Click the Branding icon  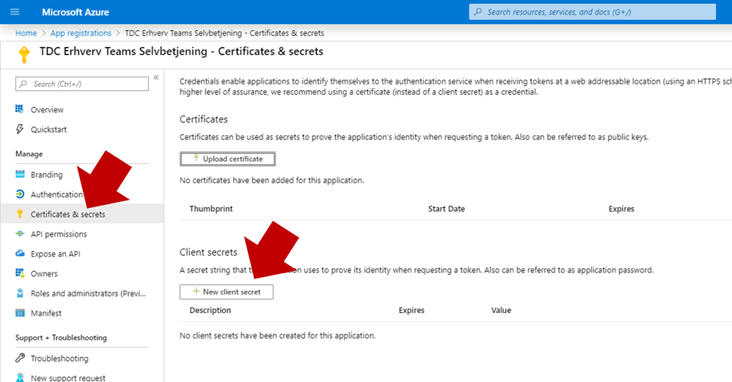pyautogui.click(x=20, y=174)
